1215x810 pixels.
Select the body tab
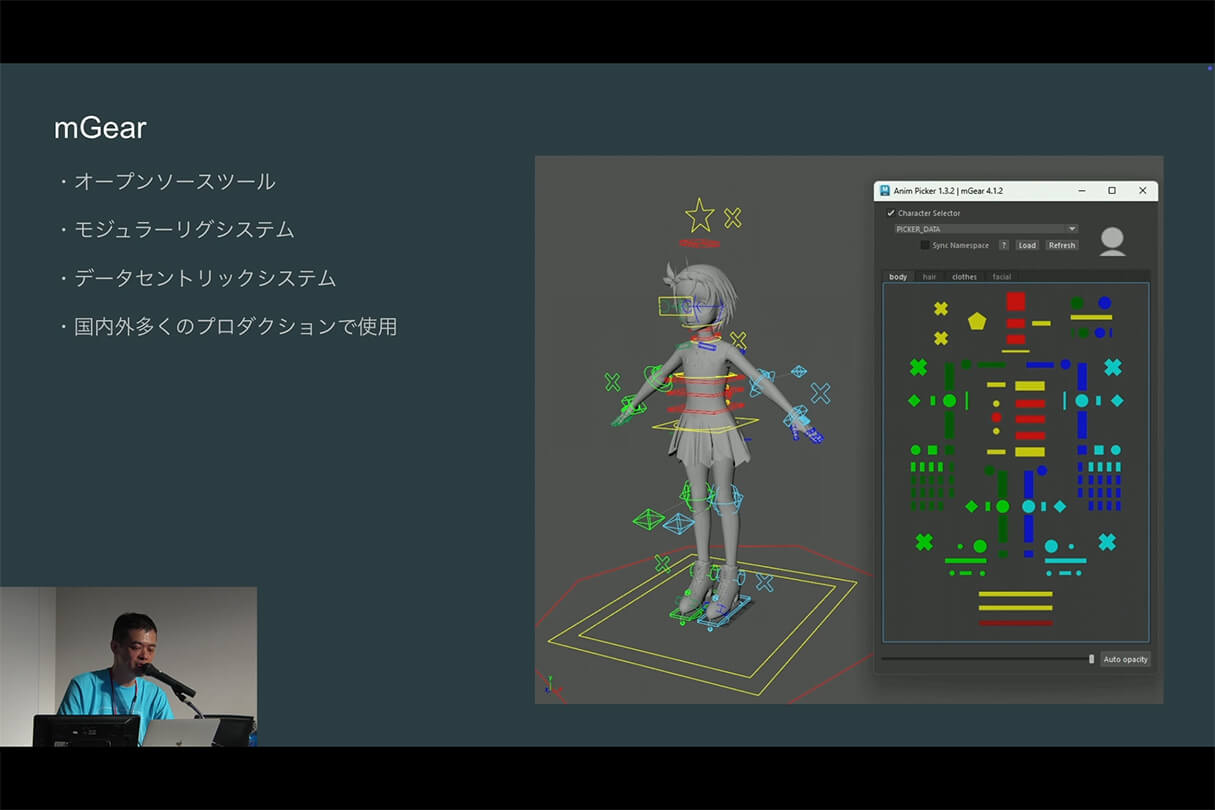pyautogui.click(x=898, y=277)
